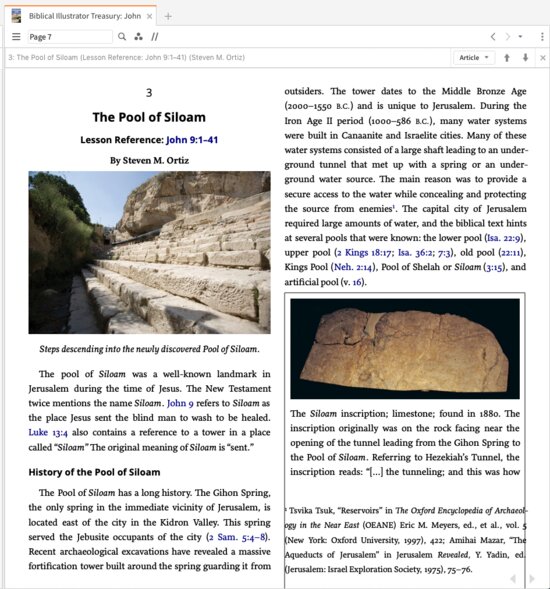Click 'History of the Pool of Siloam' heading

(x=94, y=472)
